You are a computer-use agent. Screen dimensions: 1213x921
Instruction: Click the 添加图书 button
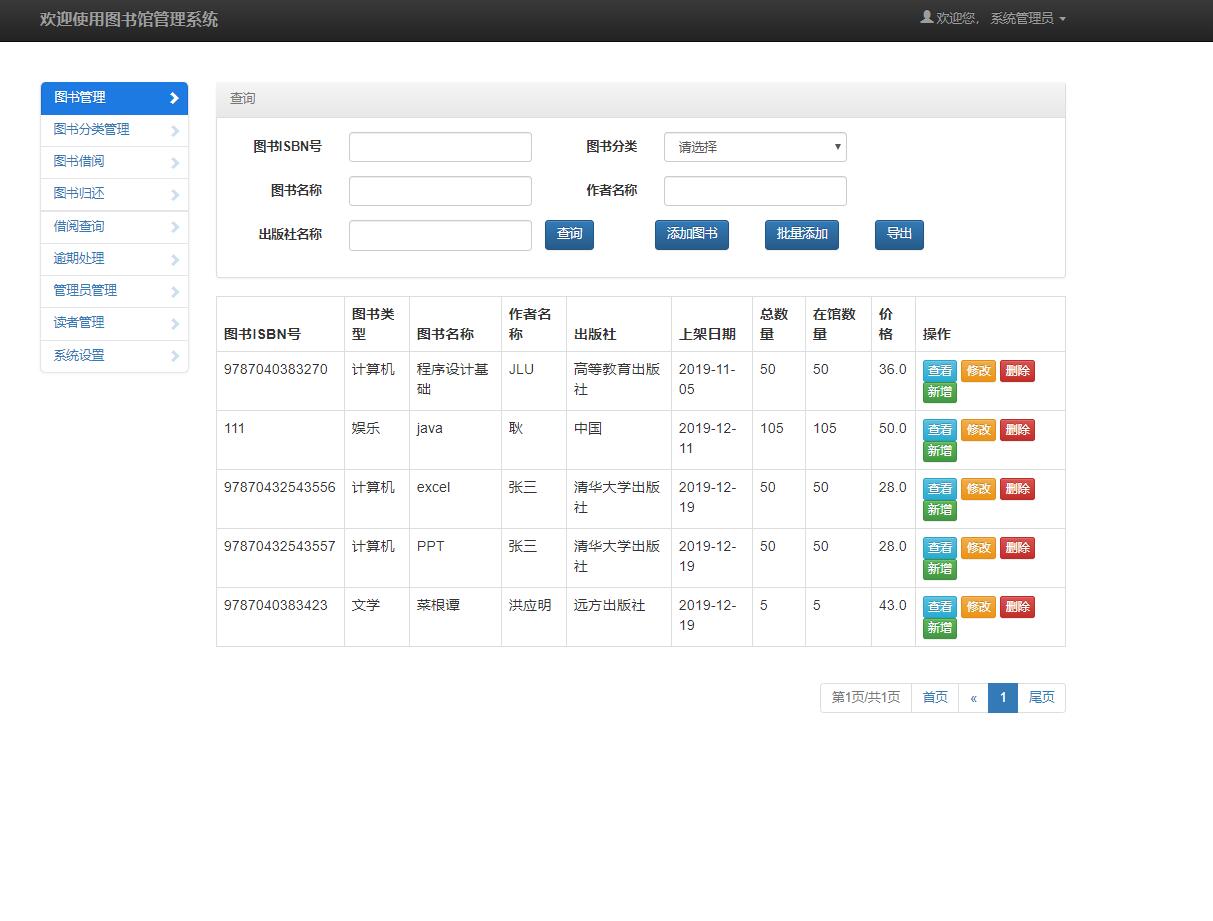click(x=691, y=234)
